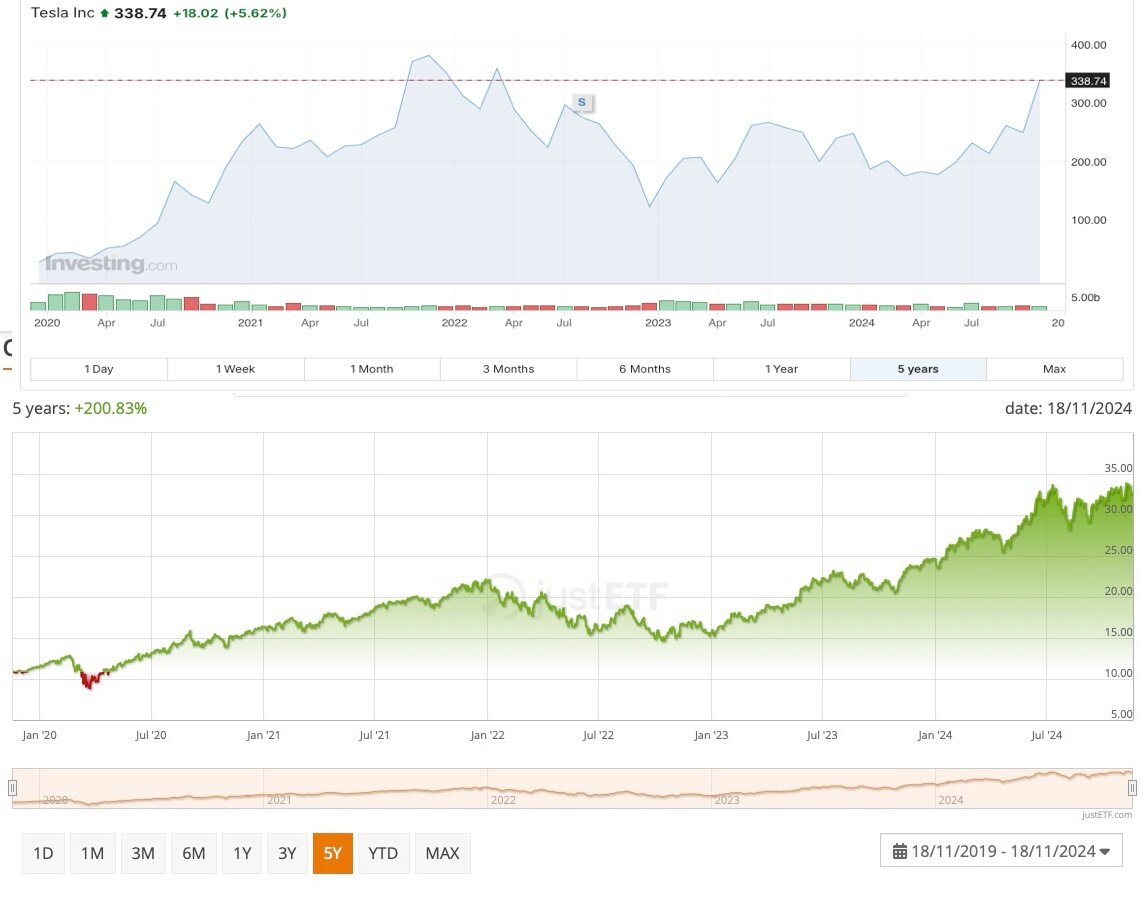
Task: Set ETF chart period to 1D
Action: tap(44, 853)
